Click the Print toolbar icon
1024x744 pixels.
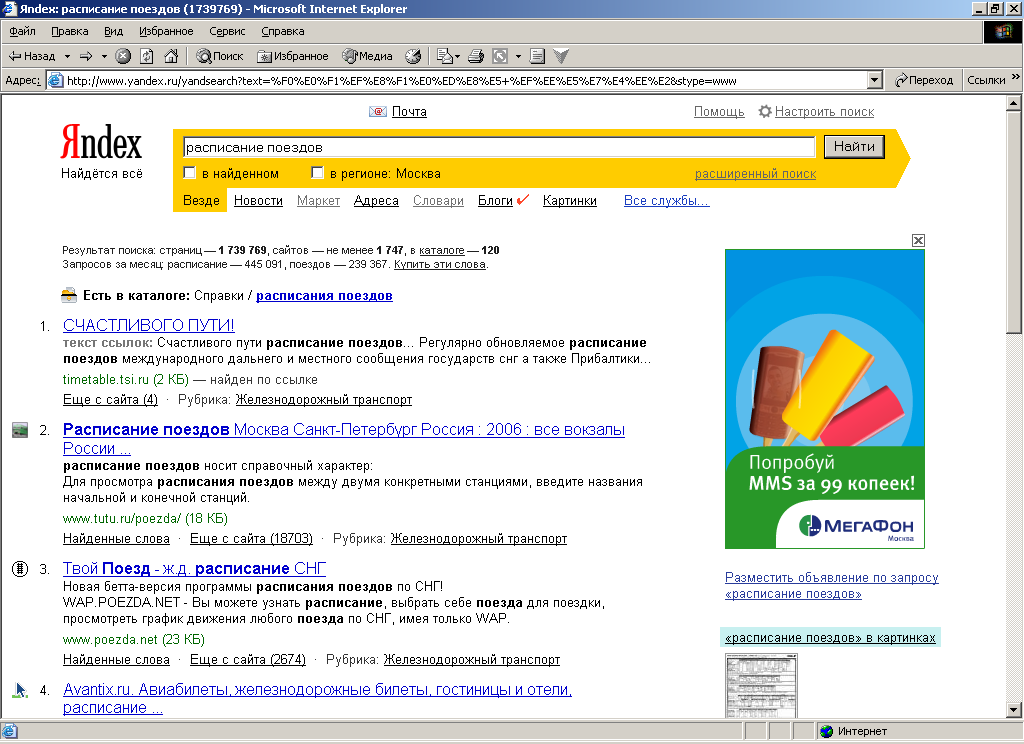tap(476, 56)
